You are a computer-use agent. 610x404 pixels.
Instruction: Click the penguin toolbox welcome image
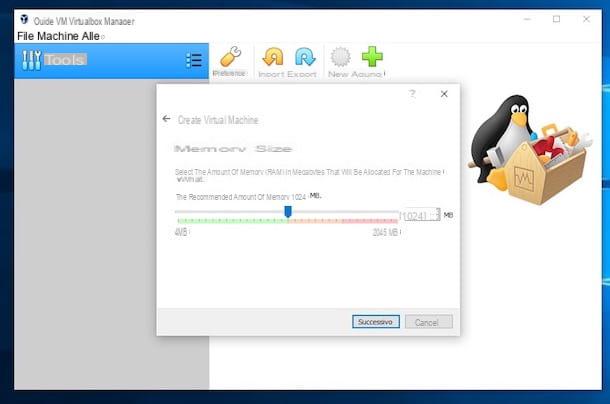[x=530, y=149]
